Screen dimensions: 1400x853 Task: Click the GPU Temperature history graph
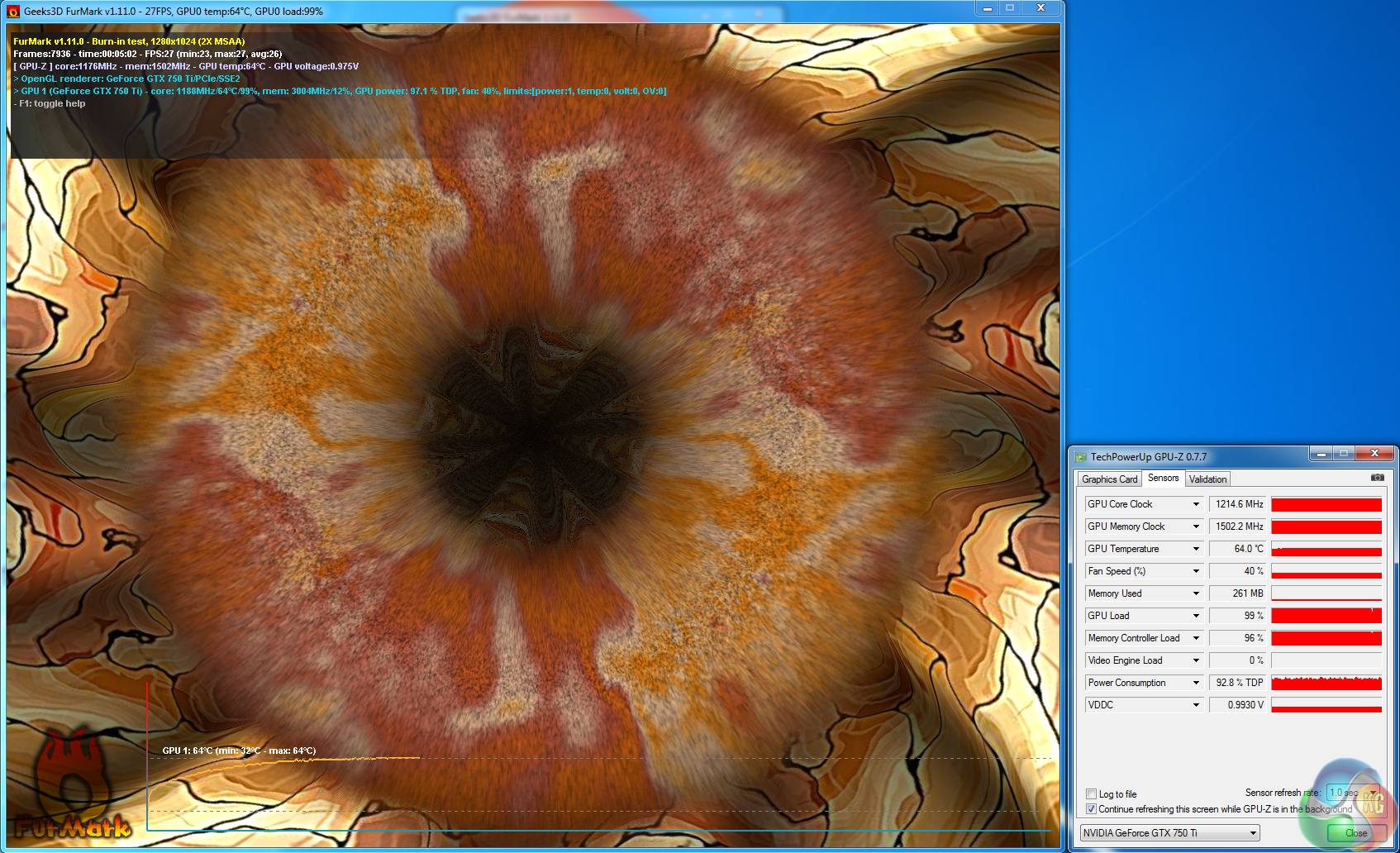(1326, 549)
